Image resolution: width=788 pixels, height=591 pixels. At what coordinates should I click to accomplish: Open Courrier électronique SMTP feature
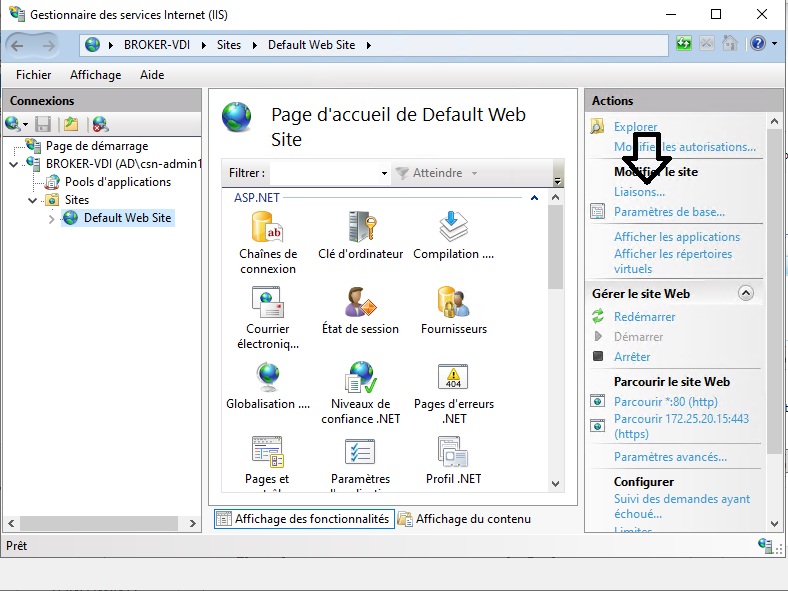[267, 318]
